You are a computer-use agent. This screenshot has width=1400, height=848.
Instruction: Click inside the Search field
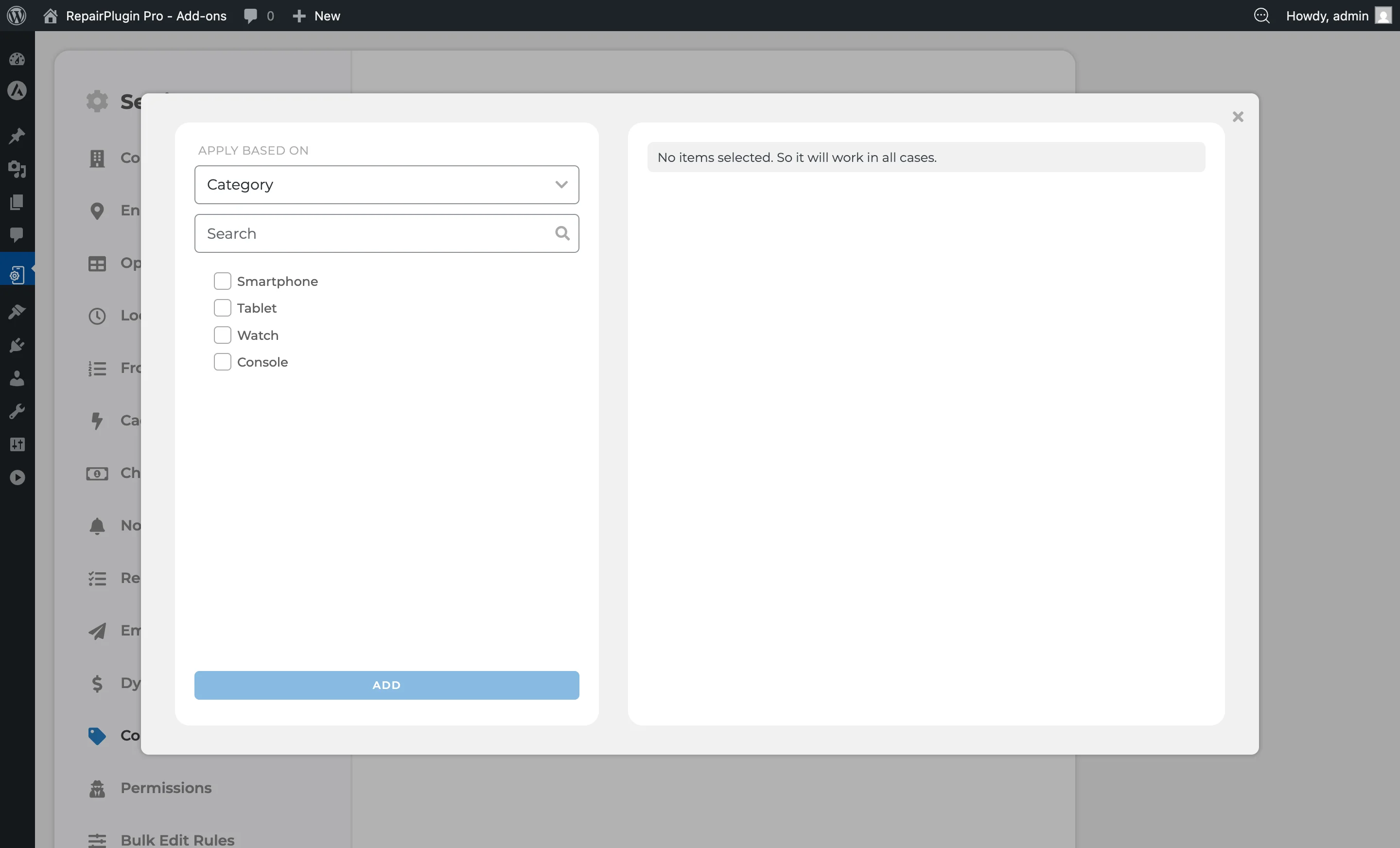(x=375, y=233)
